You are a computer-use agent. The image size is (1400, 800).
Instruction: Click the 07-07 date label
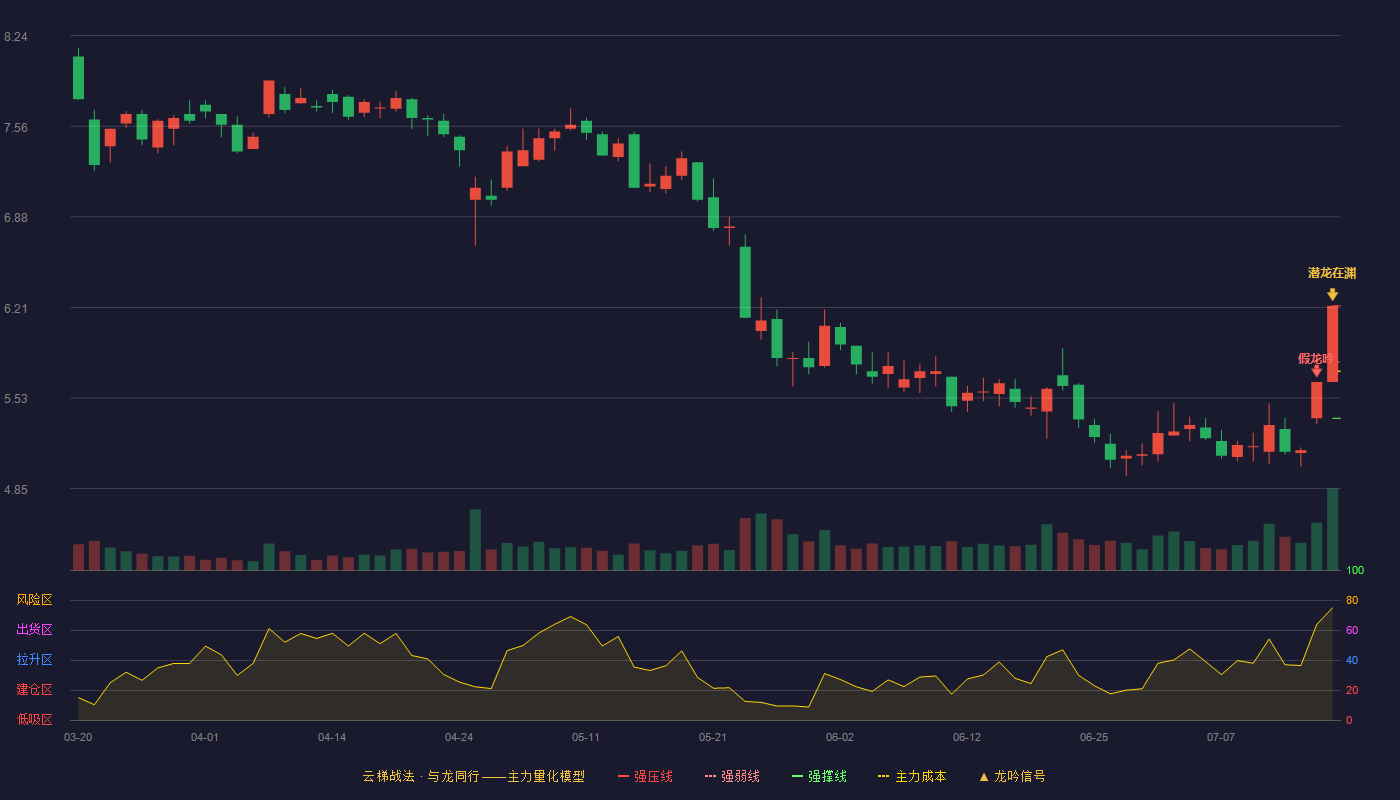pyautogui.click(x=1221, y=737)
